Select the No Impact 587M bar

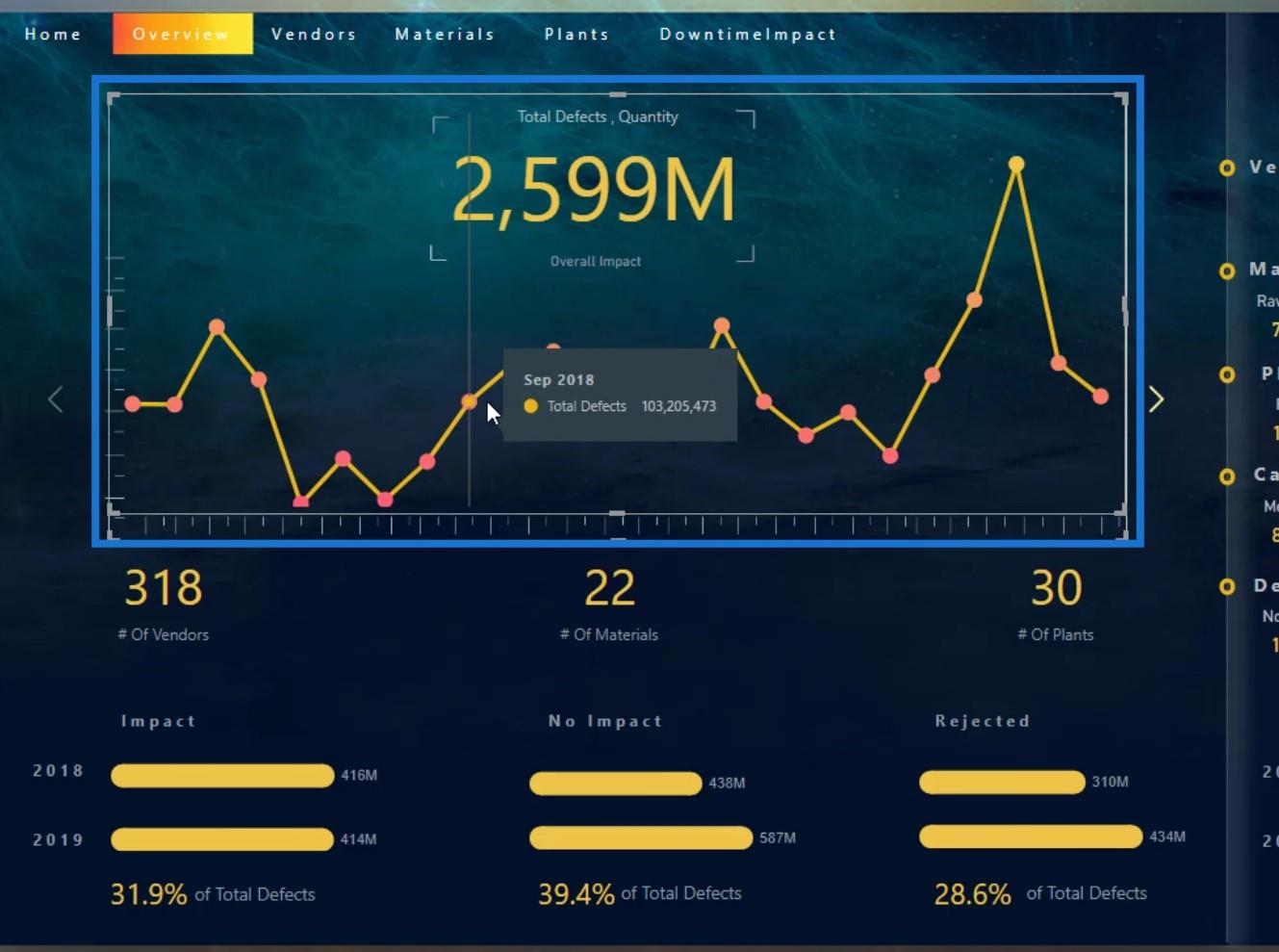point(641,838)
